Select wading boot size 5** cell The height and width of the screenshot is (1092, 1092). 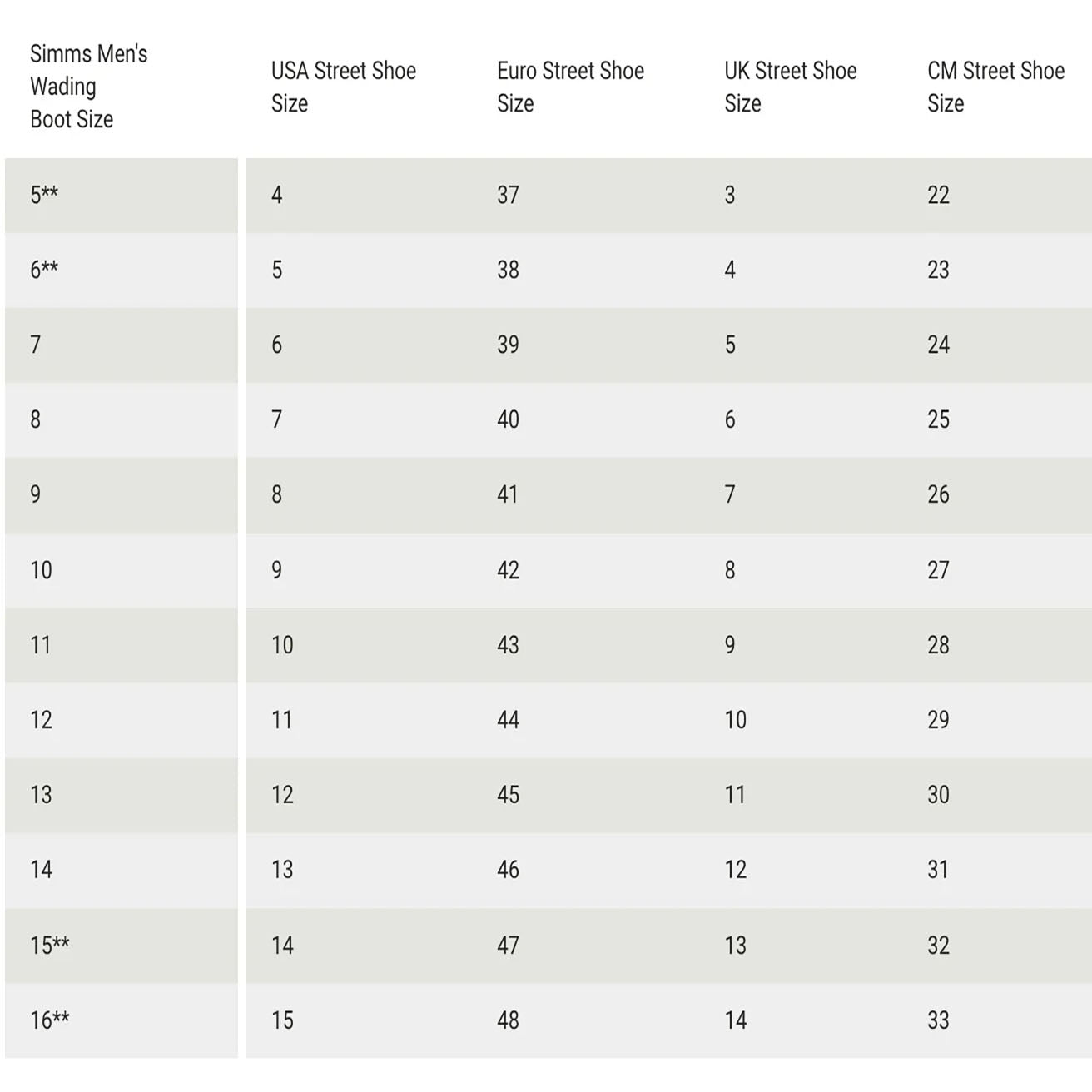[44, 195]
